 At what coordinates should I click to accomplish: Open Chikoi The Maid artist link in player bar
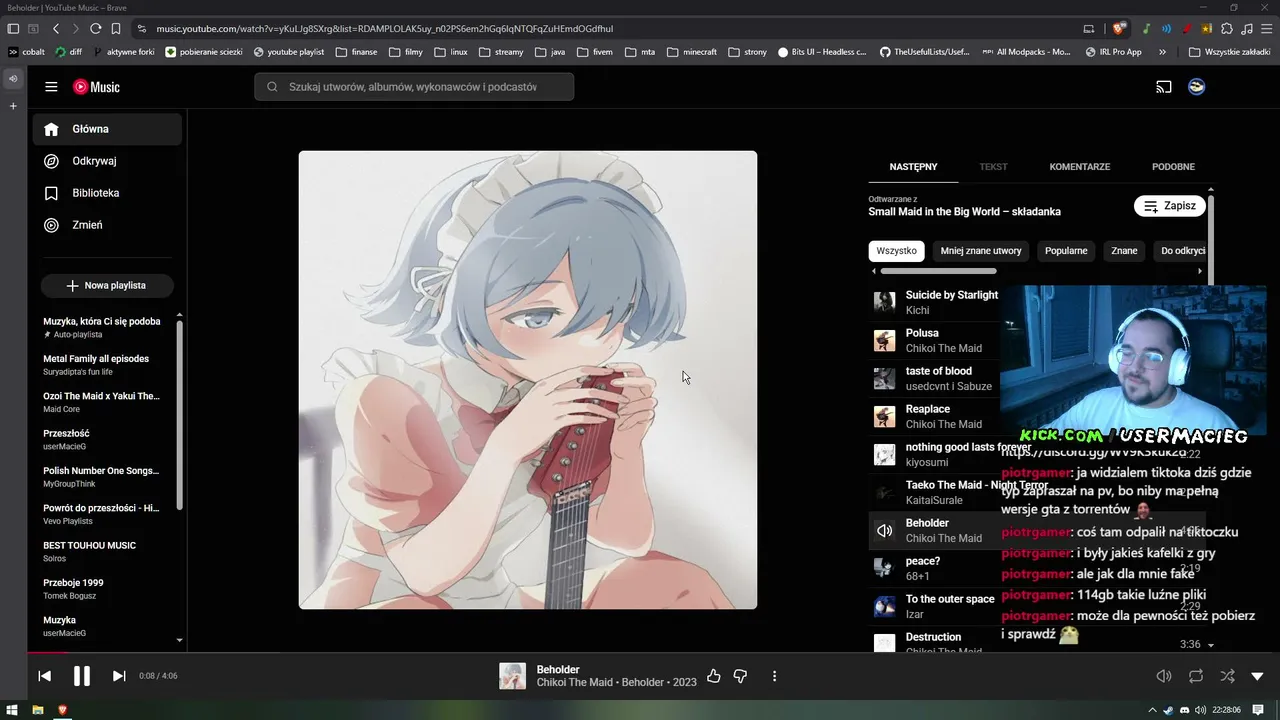(x=573, y=683)
